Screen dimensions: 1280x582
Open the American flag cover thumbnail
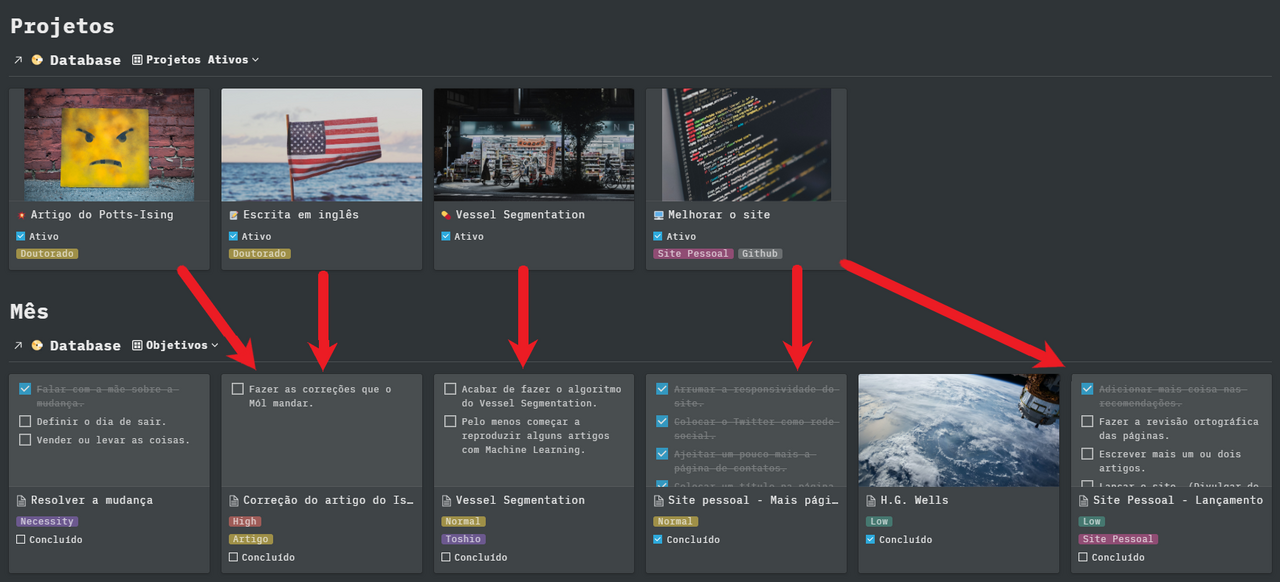click(321, 145)
